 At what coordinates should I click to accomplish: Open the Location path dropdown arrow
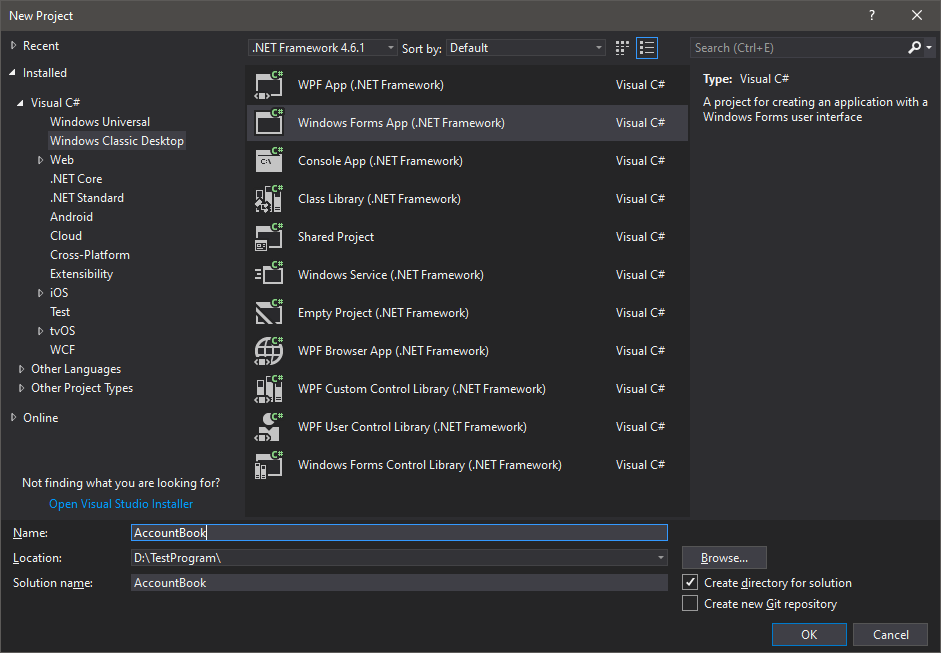coord(660,558)
